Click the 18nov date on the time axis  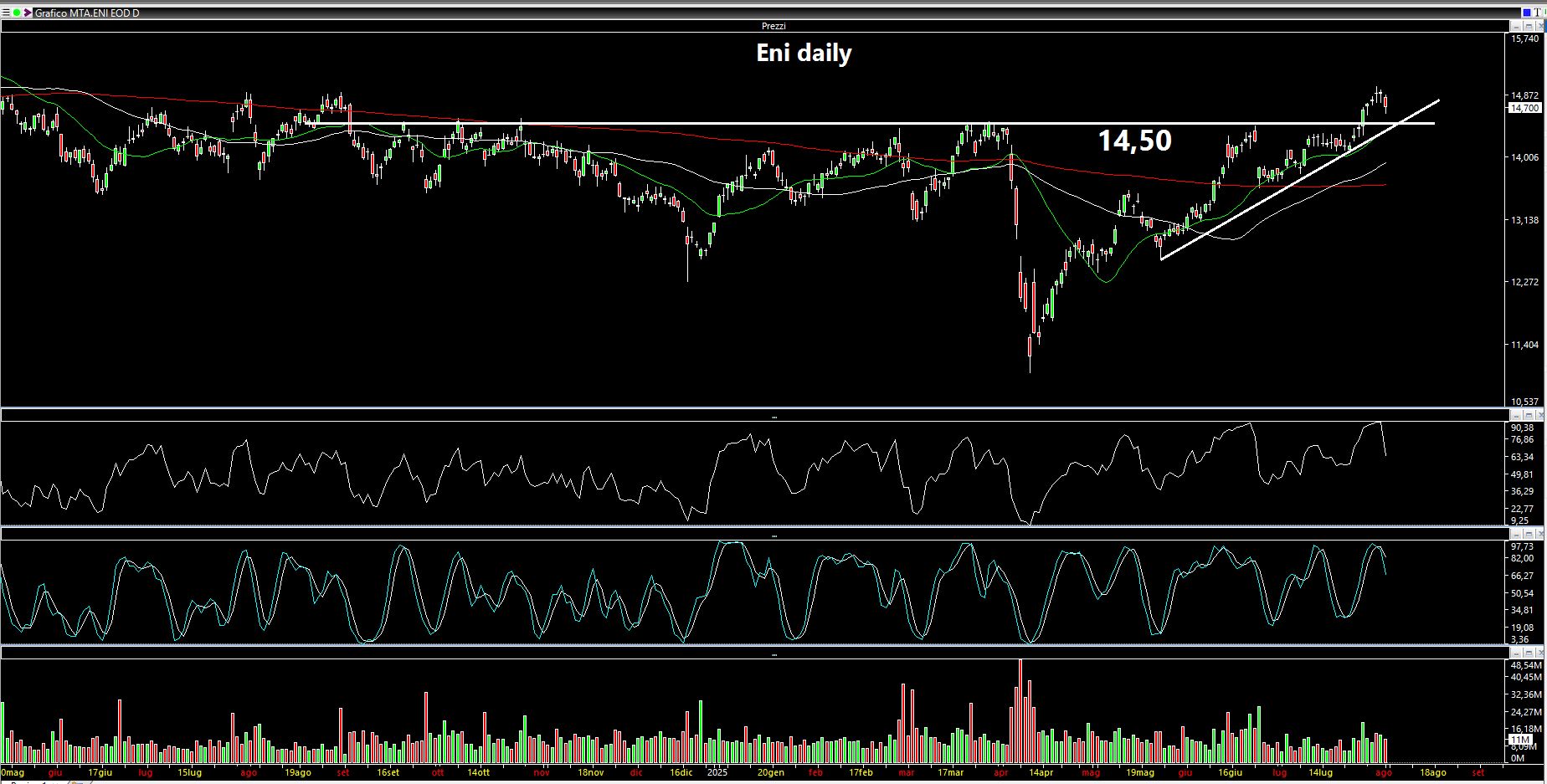(590, 772)
